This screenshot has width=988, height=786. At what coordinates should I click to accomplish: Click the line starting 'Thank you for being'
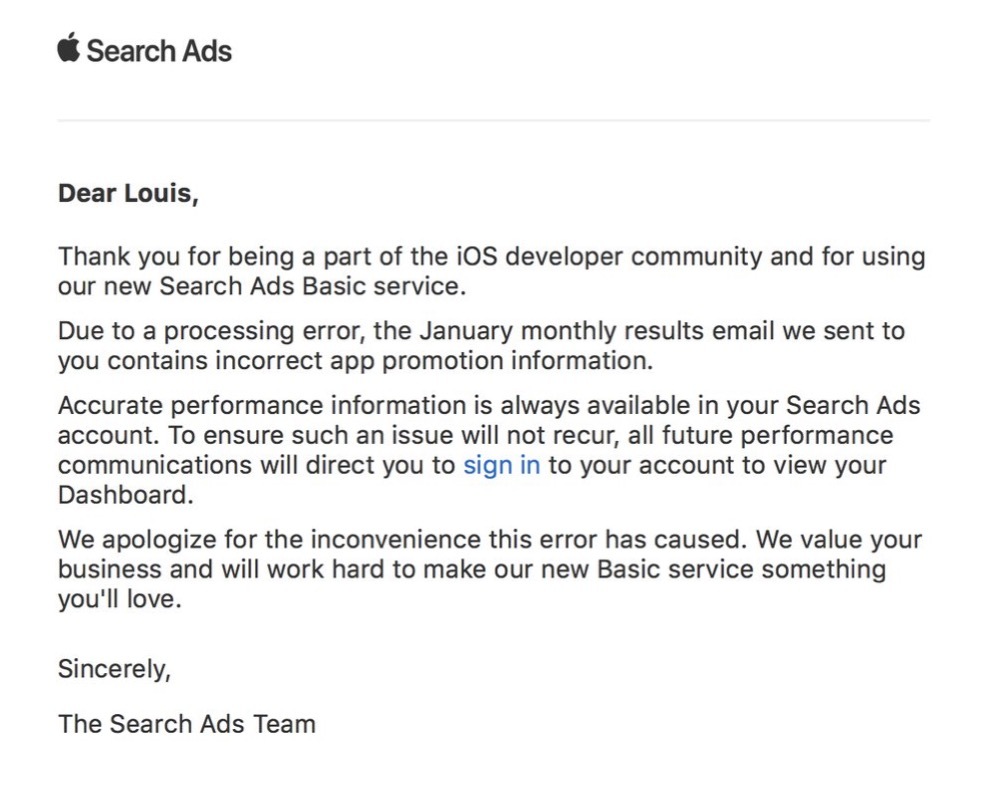(491, 257)
